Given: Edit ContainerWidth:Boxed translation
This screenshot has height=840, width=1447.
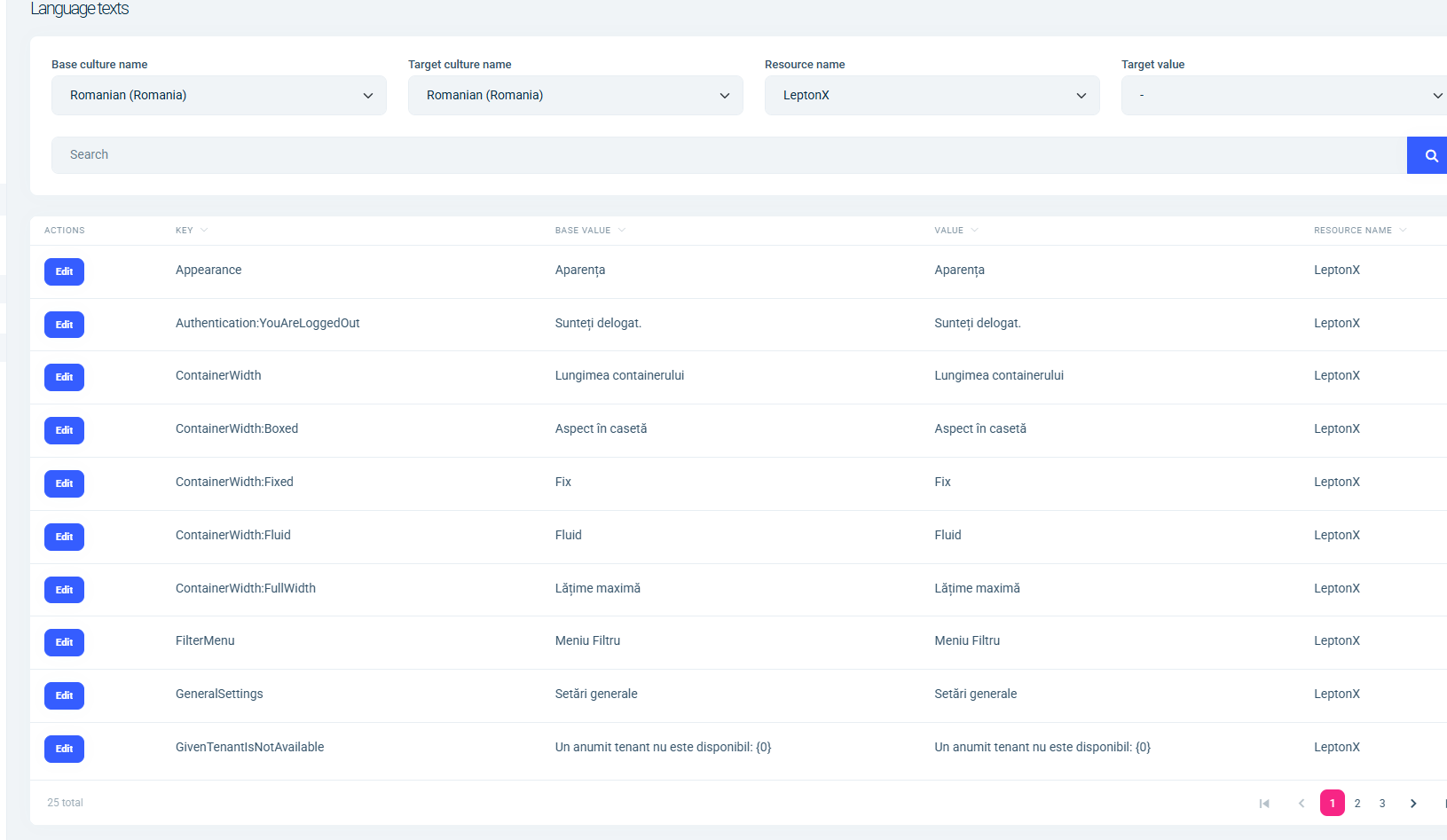Looking at the screenshot, I should (64, 430).
